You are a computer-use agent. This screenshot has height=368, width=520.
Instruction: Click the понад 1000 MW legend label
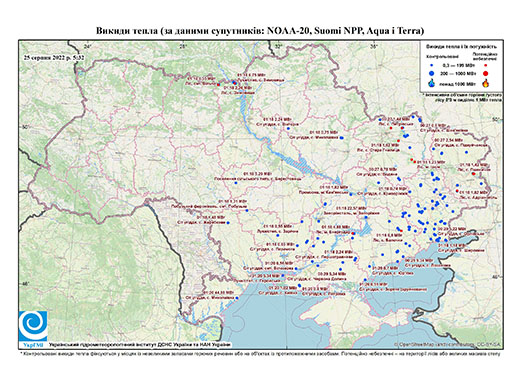458,83
